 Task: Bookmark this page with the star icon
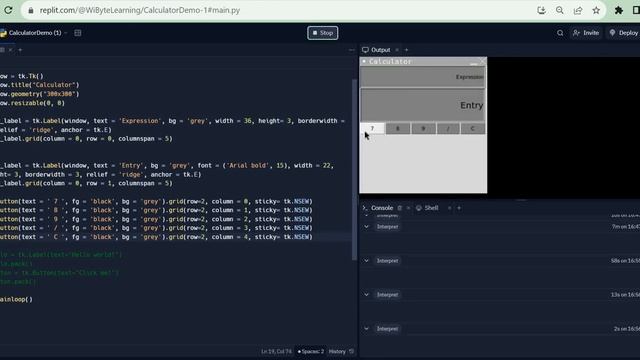point(596,10)
